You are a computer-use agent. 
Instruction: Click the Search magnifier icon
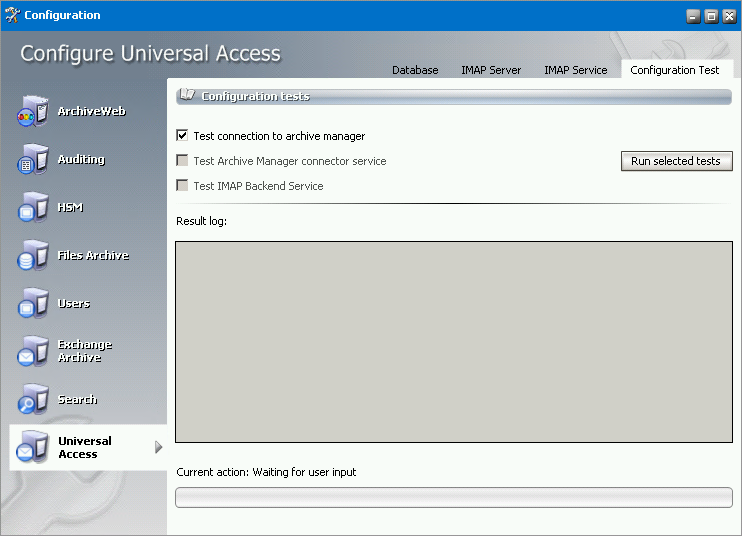coord(32,399)
